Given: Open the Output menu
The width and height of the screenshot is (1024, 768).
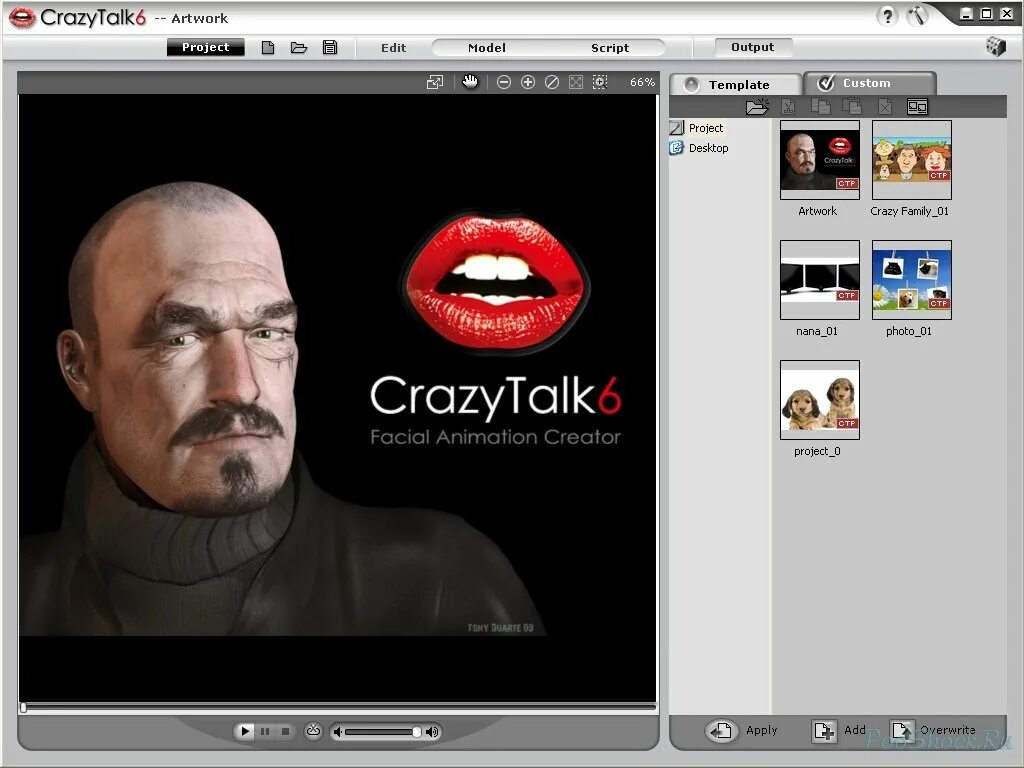Looking at the screenshot, I should click(x=753, y=47).
